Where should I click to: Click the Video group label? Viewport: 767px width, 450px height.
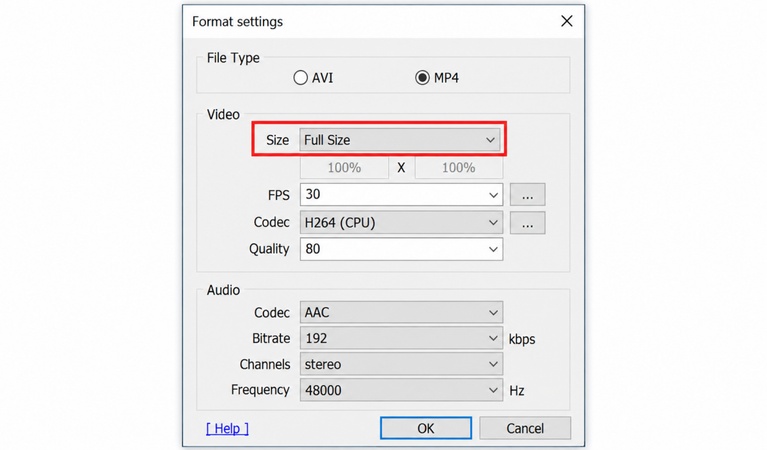223,114
